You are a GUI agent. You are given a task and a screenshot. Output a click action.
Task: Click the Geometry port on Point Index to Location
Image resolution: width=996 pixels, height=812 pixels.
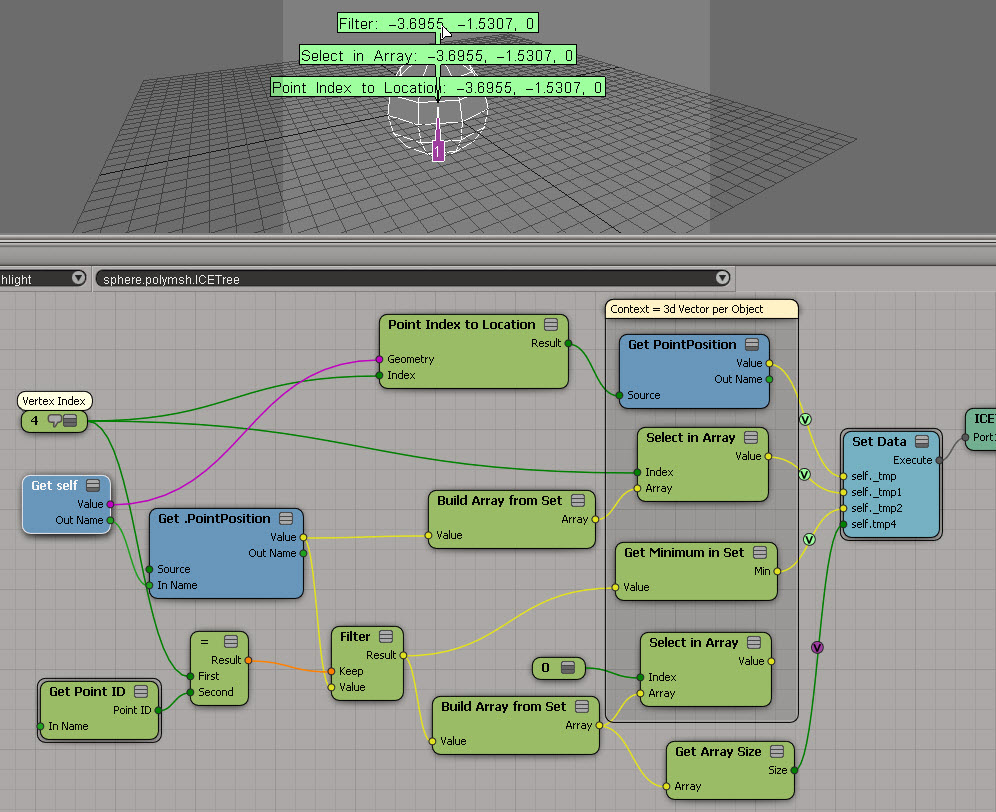(379, 359)
